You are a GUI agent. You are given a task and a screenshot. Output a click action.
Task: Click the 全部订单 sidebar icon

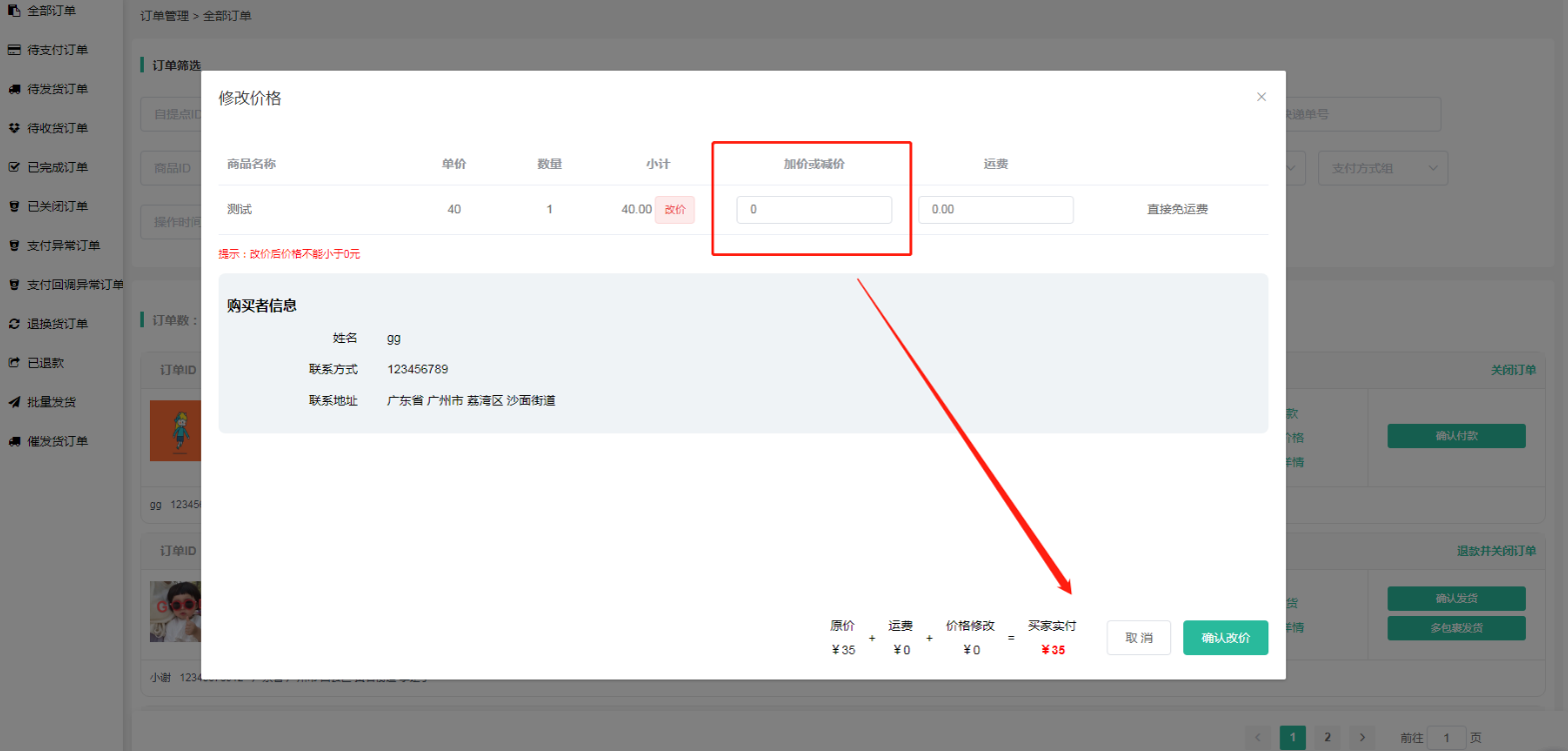tap(14, 10)
